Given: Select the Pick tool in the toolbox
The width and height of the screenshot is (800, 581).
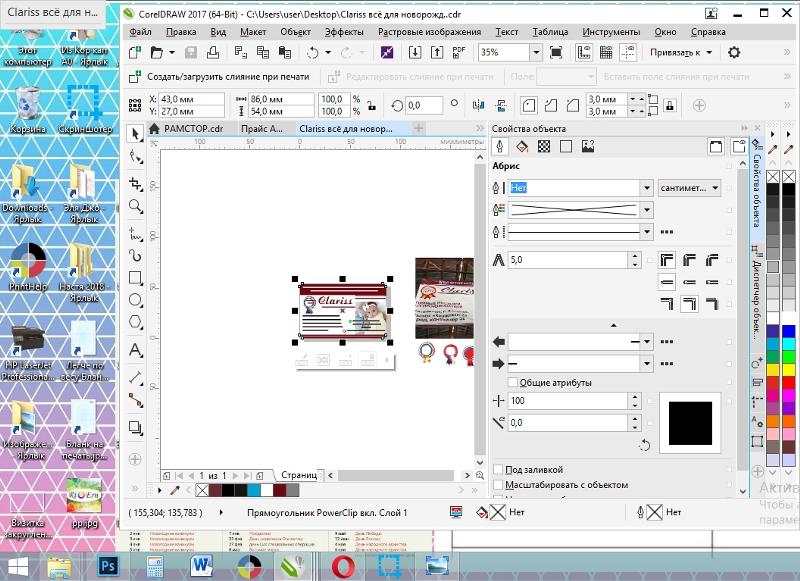Looking at the screenshot, I should click(137, 133).
